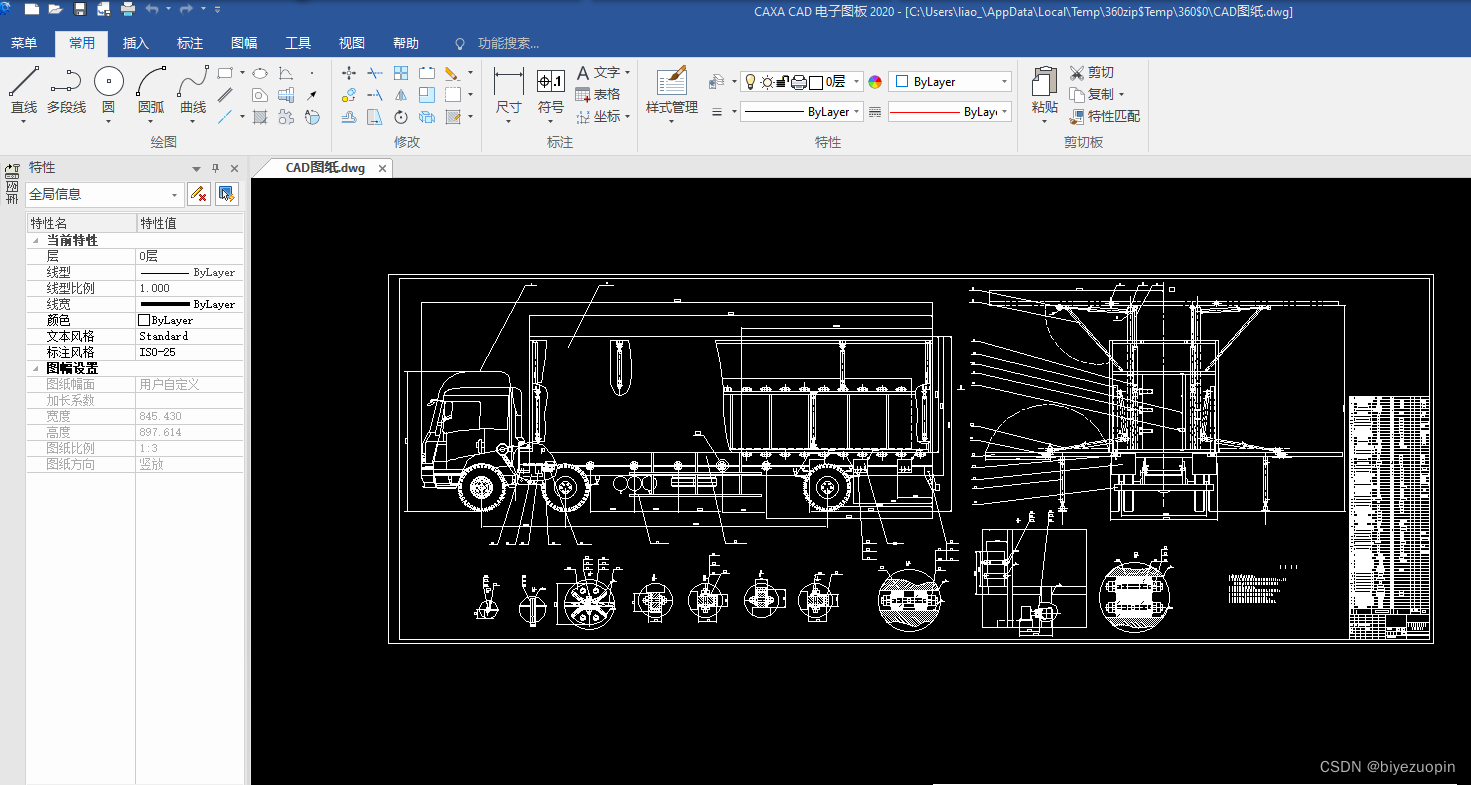
Task: Click the 功能搜索 search field
Action: pyautogui.click(x=508, y=43)
